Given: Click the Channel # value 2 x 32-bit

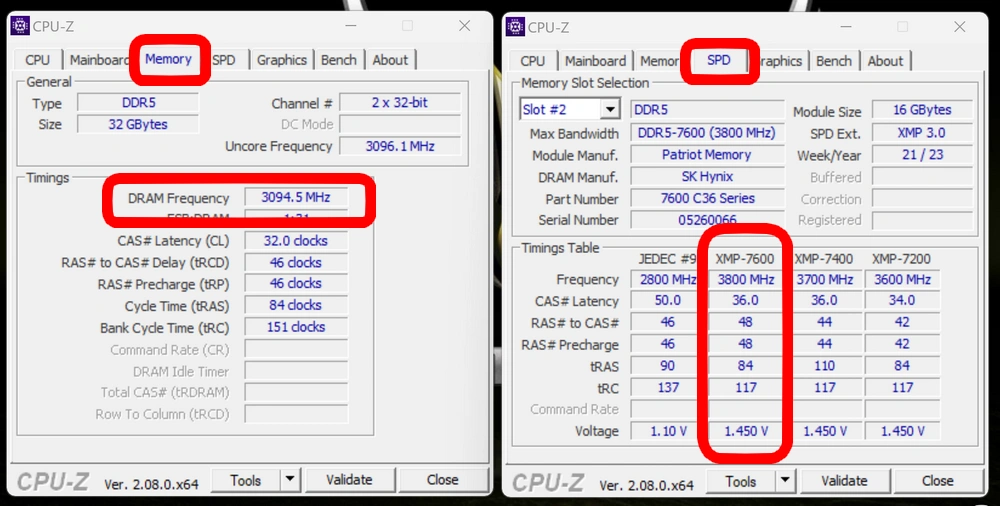Looking at the screenshot, I should [400, 103].
